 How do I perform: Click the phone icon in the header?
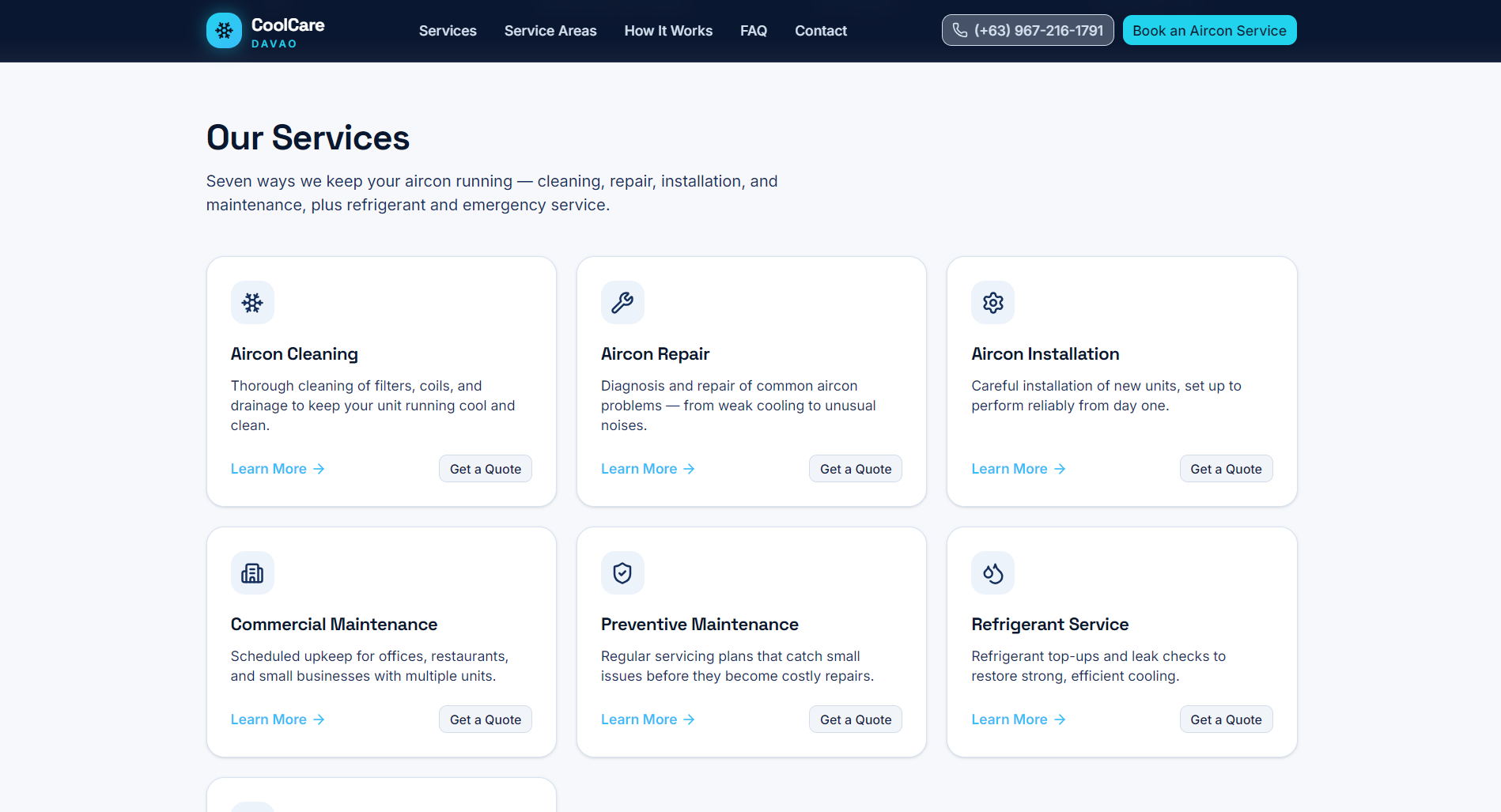click(x=960, y=31)
